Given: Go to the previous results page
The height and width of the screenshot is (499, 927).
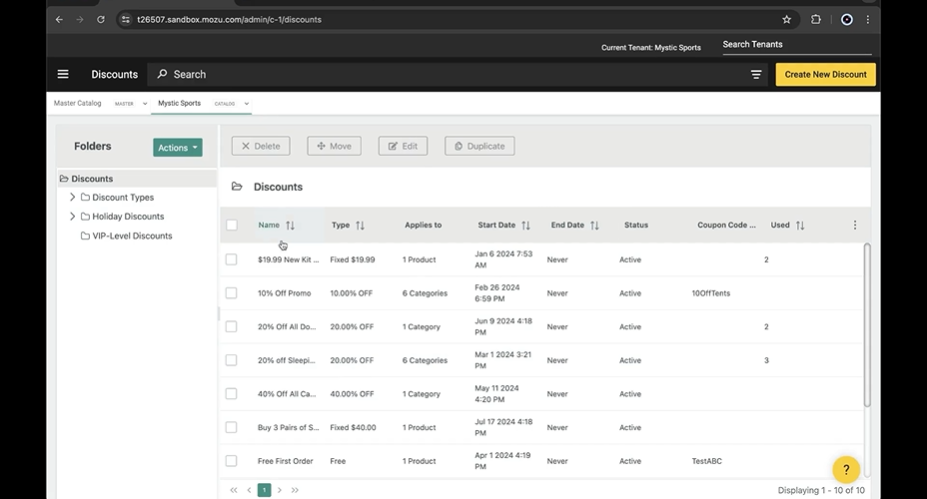Looking at the screenshot, I should click(249, 490).
